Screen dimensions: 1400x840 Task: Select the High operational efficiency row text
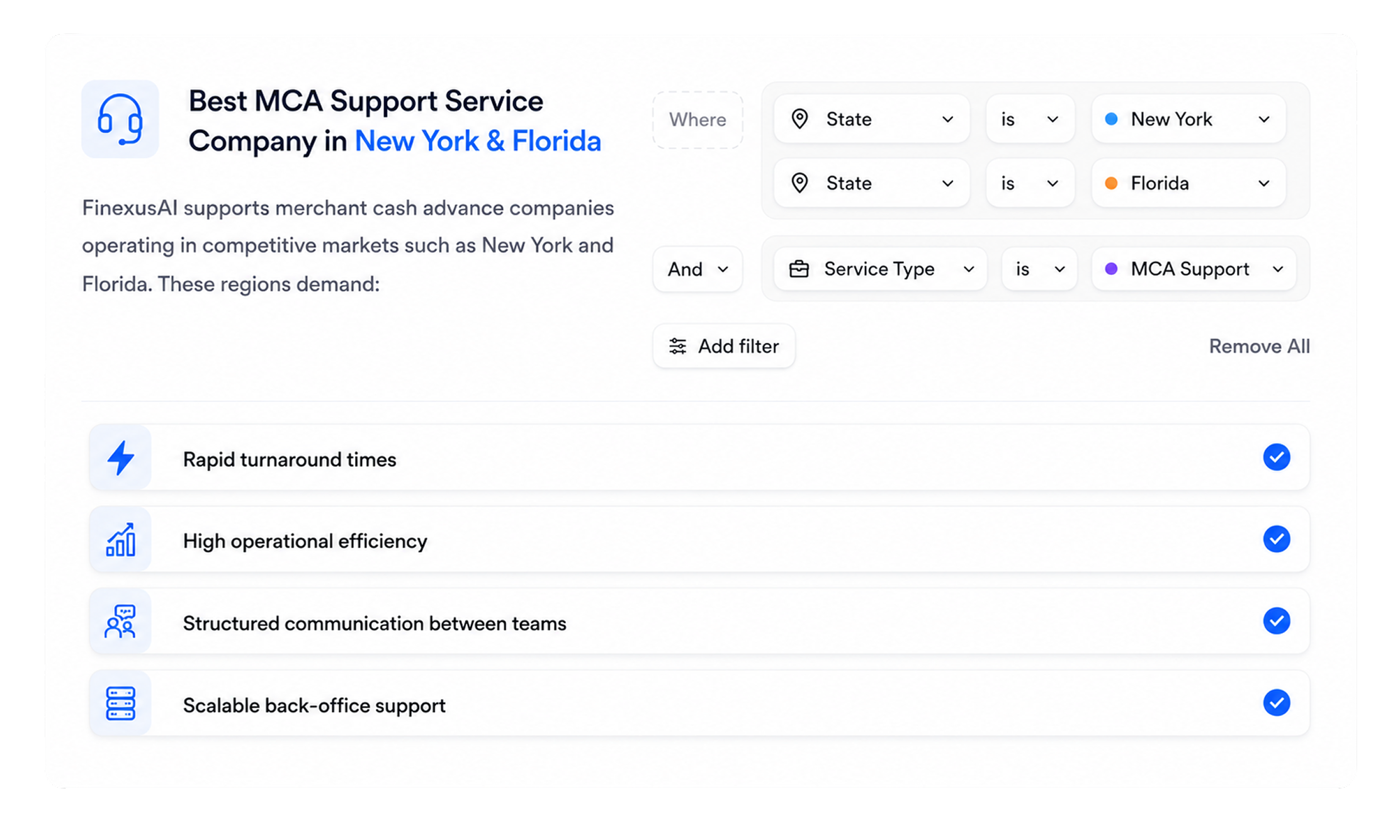305,541
